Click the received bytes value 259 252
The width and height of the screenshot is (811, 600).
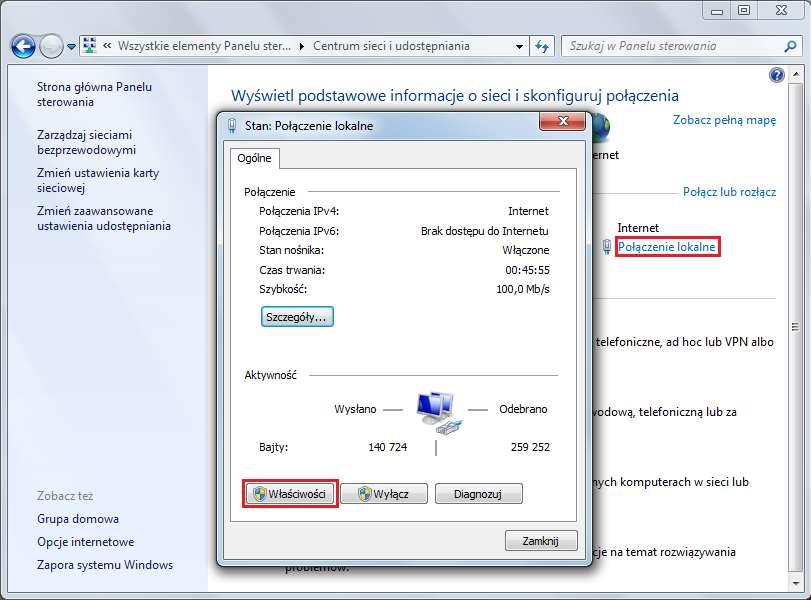[530, 447]
